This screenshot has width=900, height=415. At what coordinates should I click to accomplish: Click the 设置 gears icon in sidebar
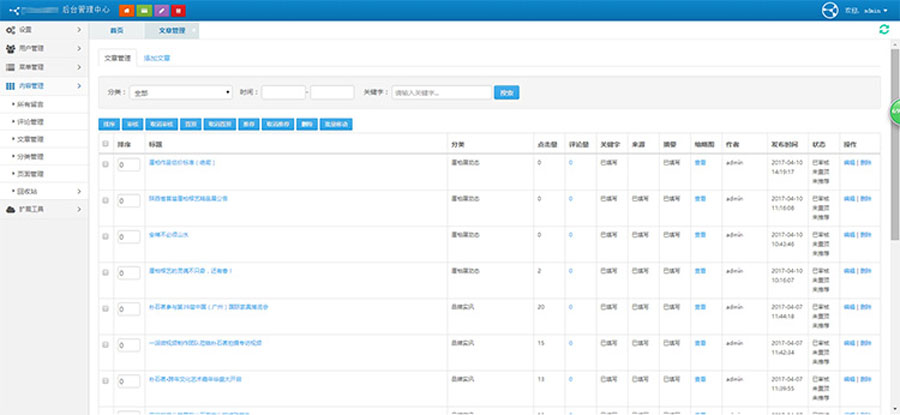10,30
